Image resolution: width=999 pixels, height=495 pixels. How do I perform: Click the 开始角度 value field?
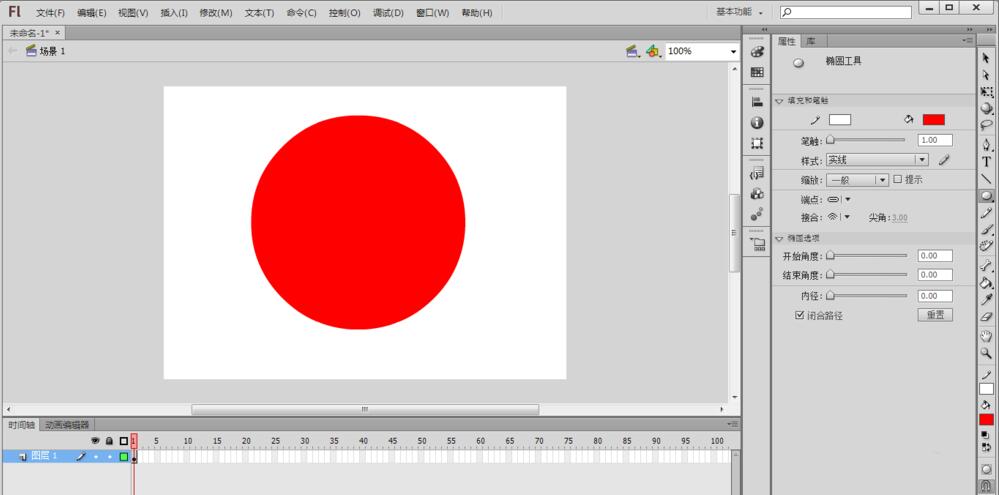point(935,255)
